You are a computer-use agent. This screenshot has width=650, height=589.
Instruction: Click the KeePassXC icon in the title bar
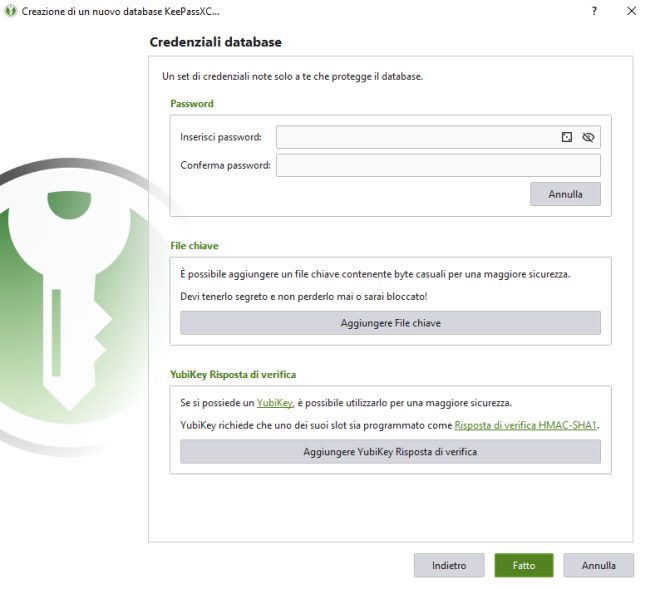pos(10,11)
